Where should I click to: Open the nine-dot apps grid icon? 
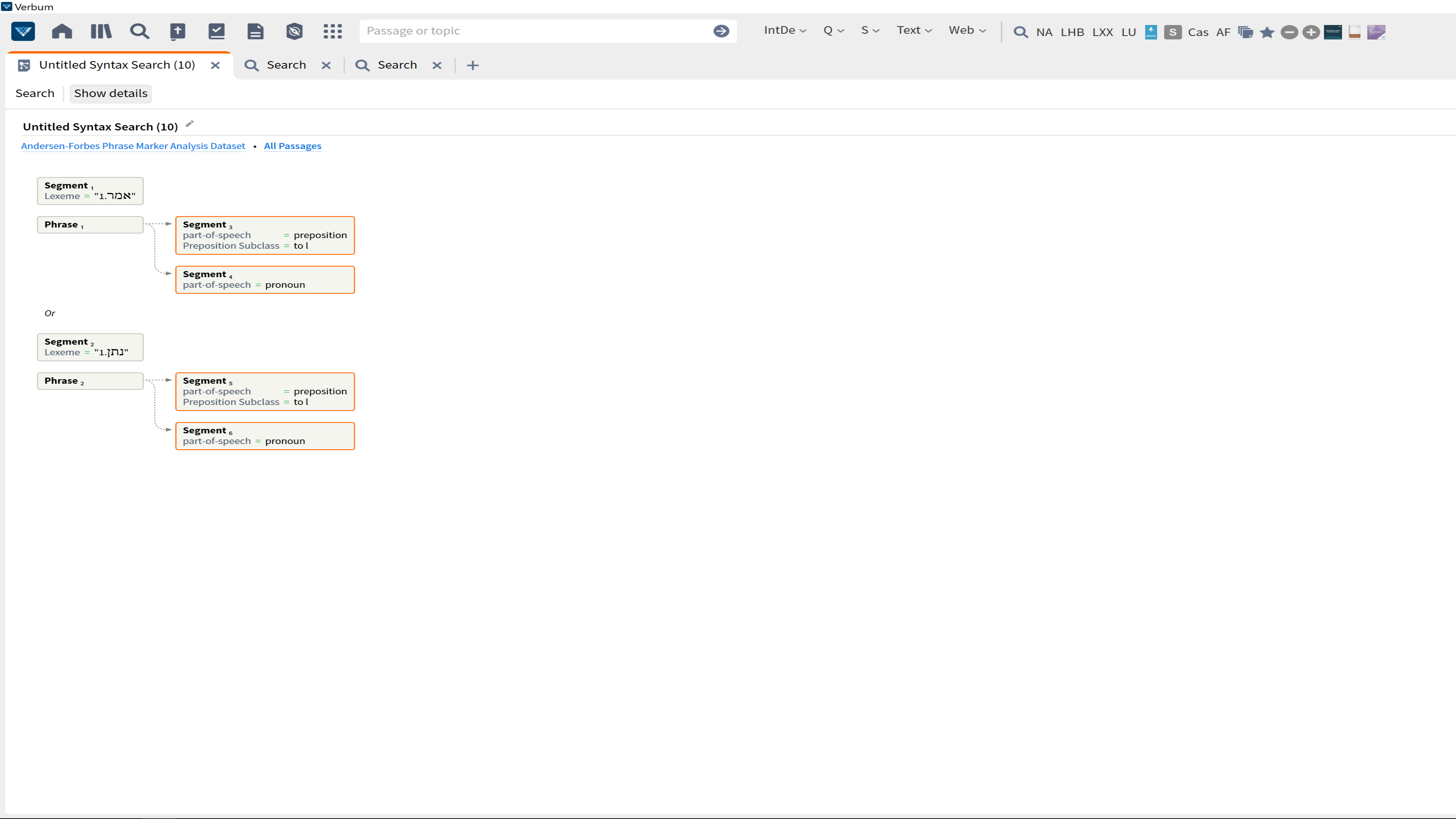[x=333, y=31]
